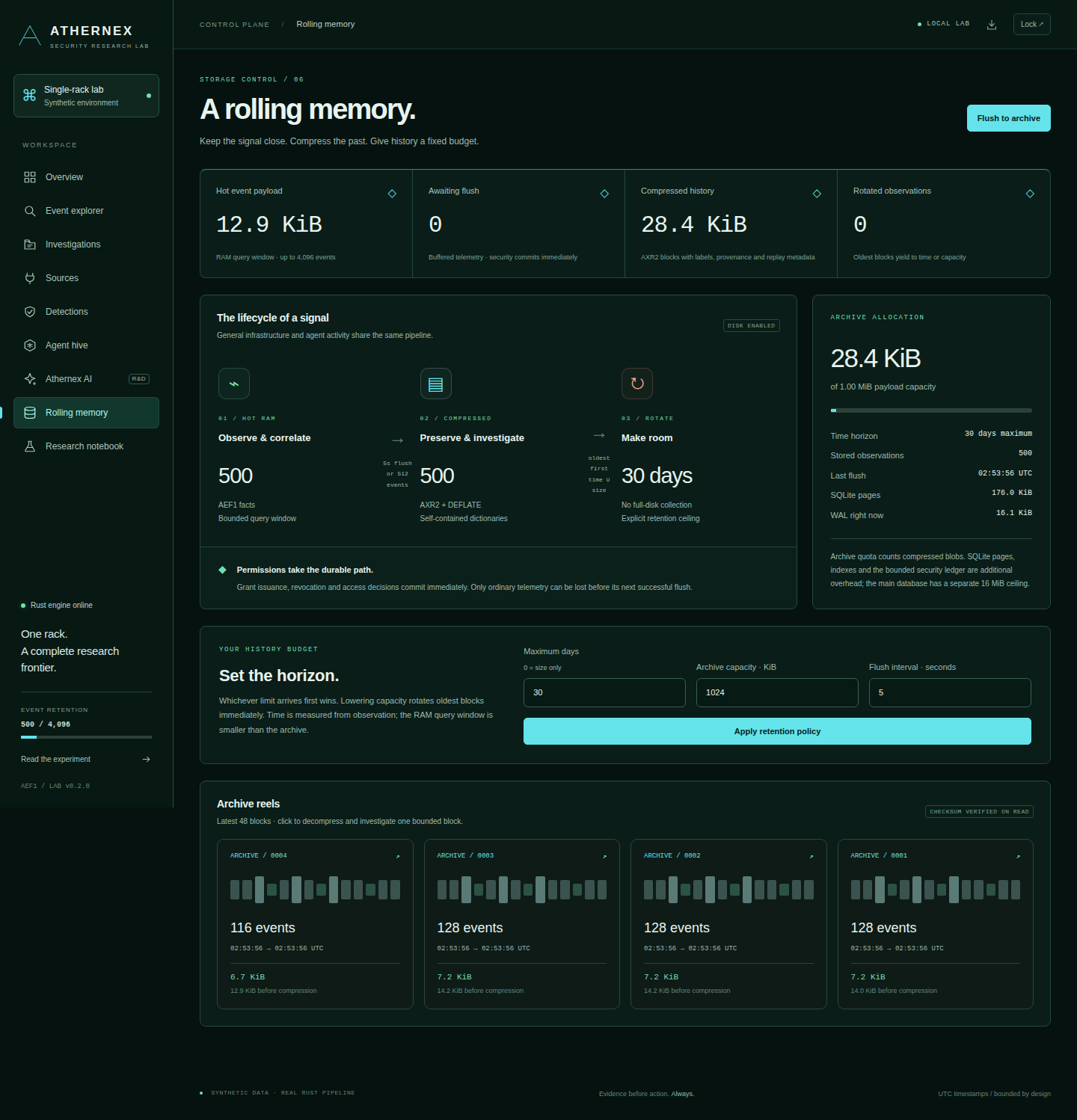Click the Hot RAM lifecycle stage icon
Screen dimensions: 1077x1120
pyautogui.click(x=234, y=384)
